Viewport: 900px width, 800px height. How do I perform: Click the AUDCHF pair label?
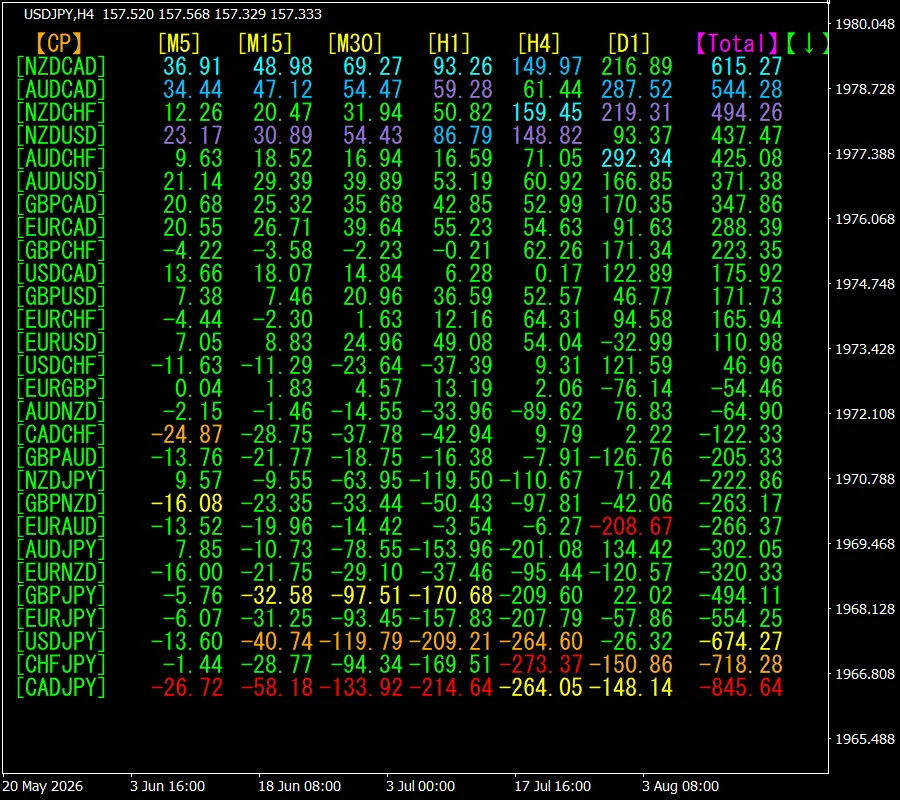(x=61, y=158)
